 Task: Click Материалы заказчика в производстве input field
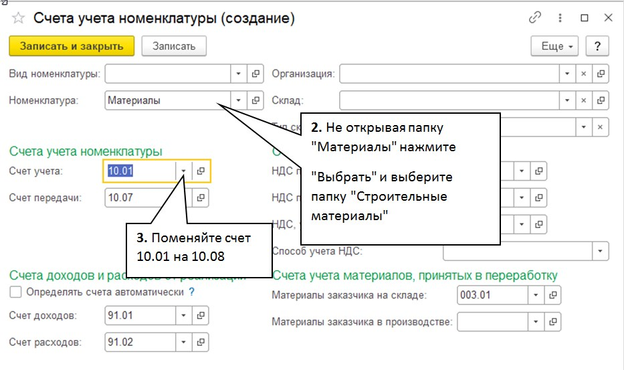coord(492,322)
